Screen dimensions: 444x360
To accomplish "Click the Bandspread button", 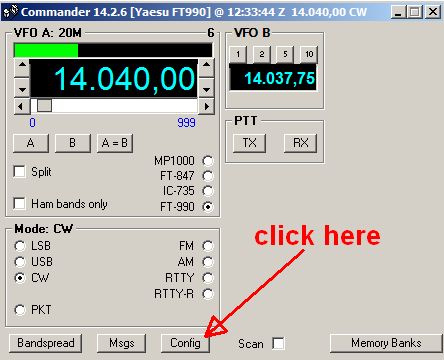I will (x=46, y=343).
